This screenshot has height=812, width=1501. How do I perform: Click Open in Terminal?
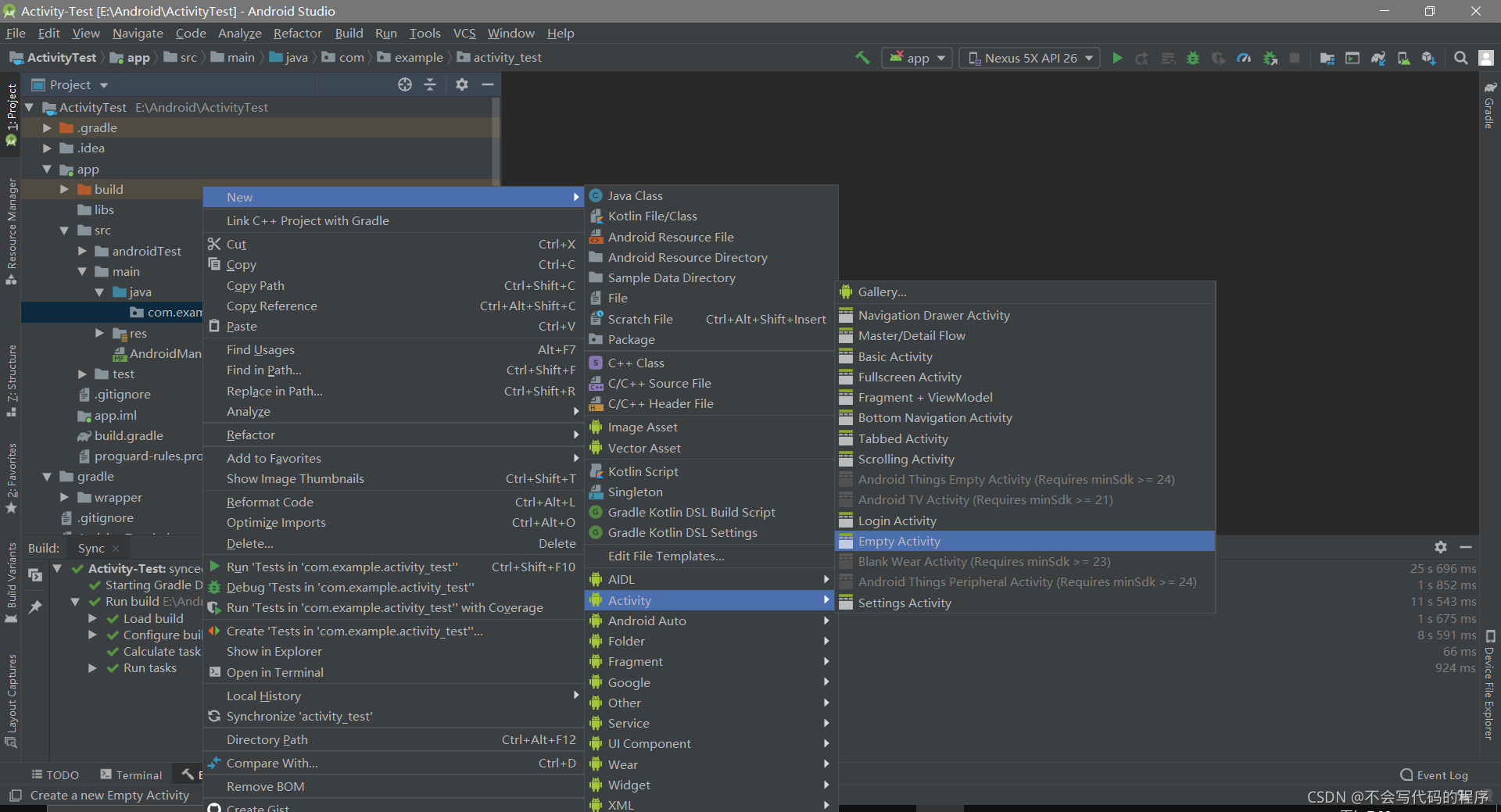(393, 672)
